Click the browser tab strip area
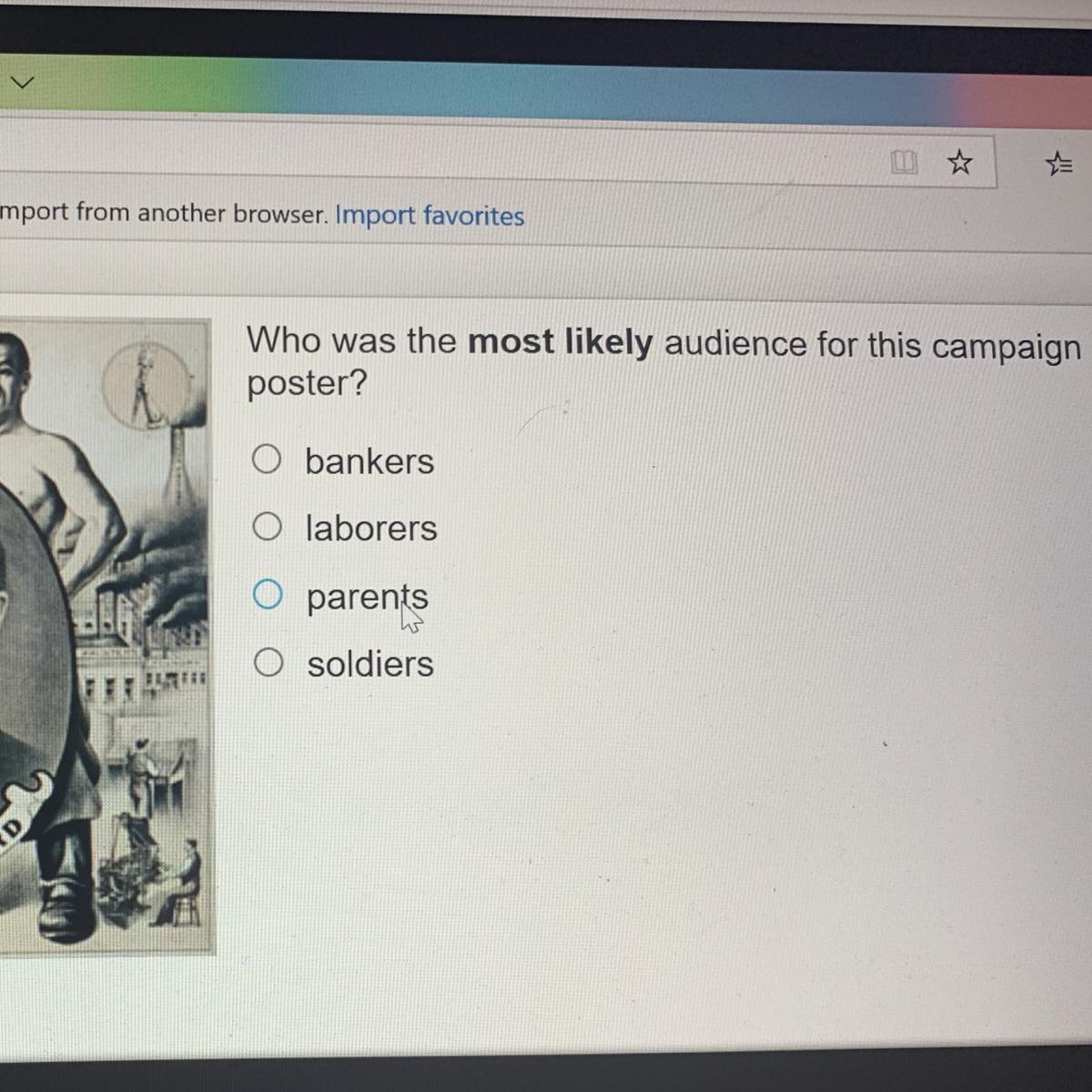This screenshot has width=1092, height=1092. 546,84
